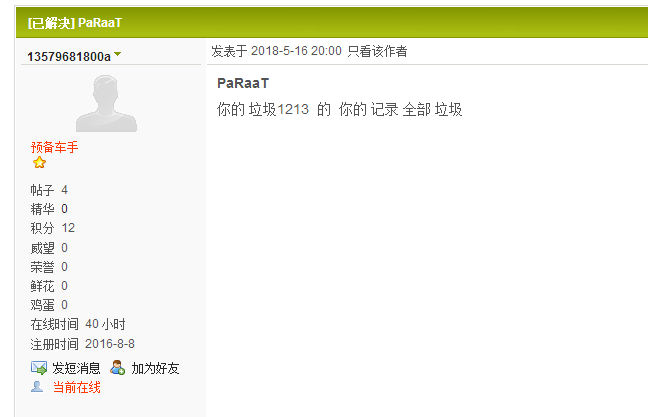Click the post timestamp 2018-5-16 20:00
Image resolution: width=648 pixels, height=417 pixels.
click(296, 51)
